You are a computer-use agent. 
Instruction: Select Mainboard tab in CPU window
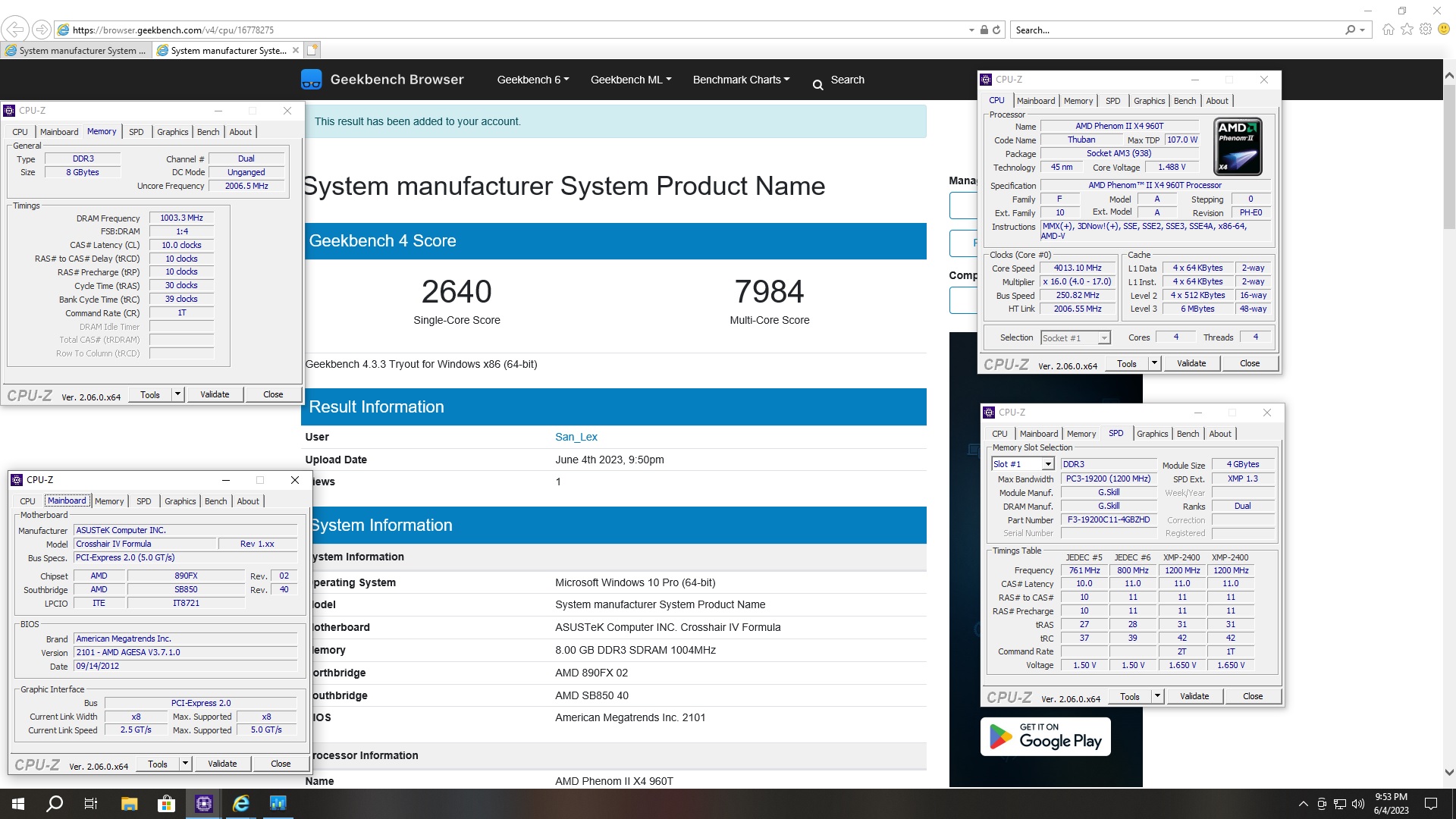click(x=1036, y=101)
